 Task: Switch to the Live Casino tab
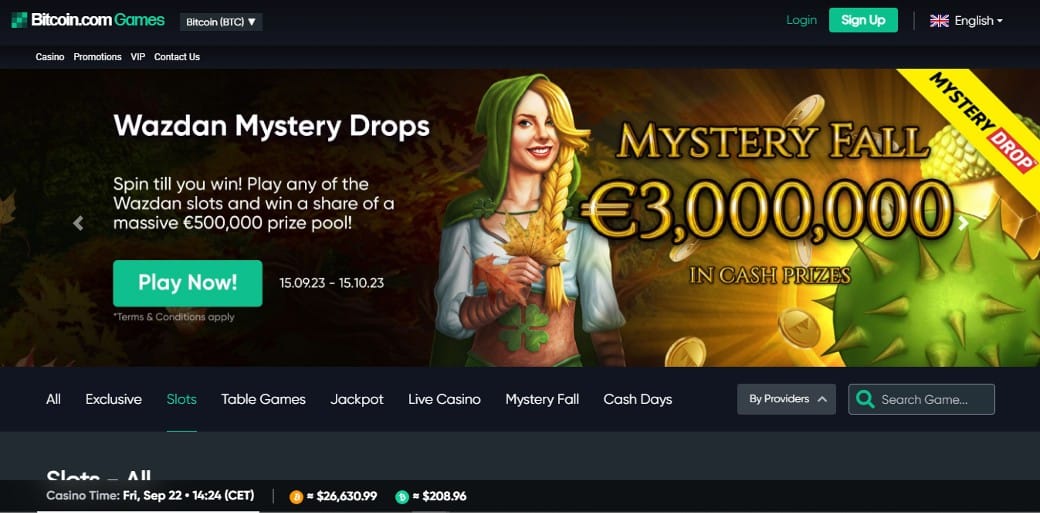[444, 400]
